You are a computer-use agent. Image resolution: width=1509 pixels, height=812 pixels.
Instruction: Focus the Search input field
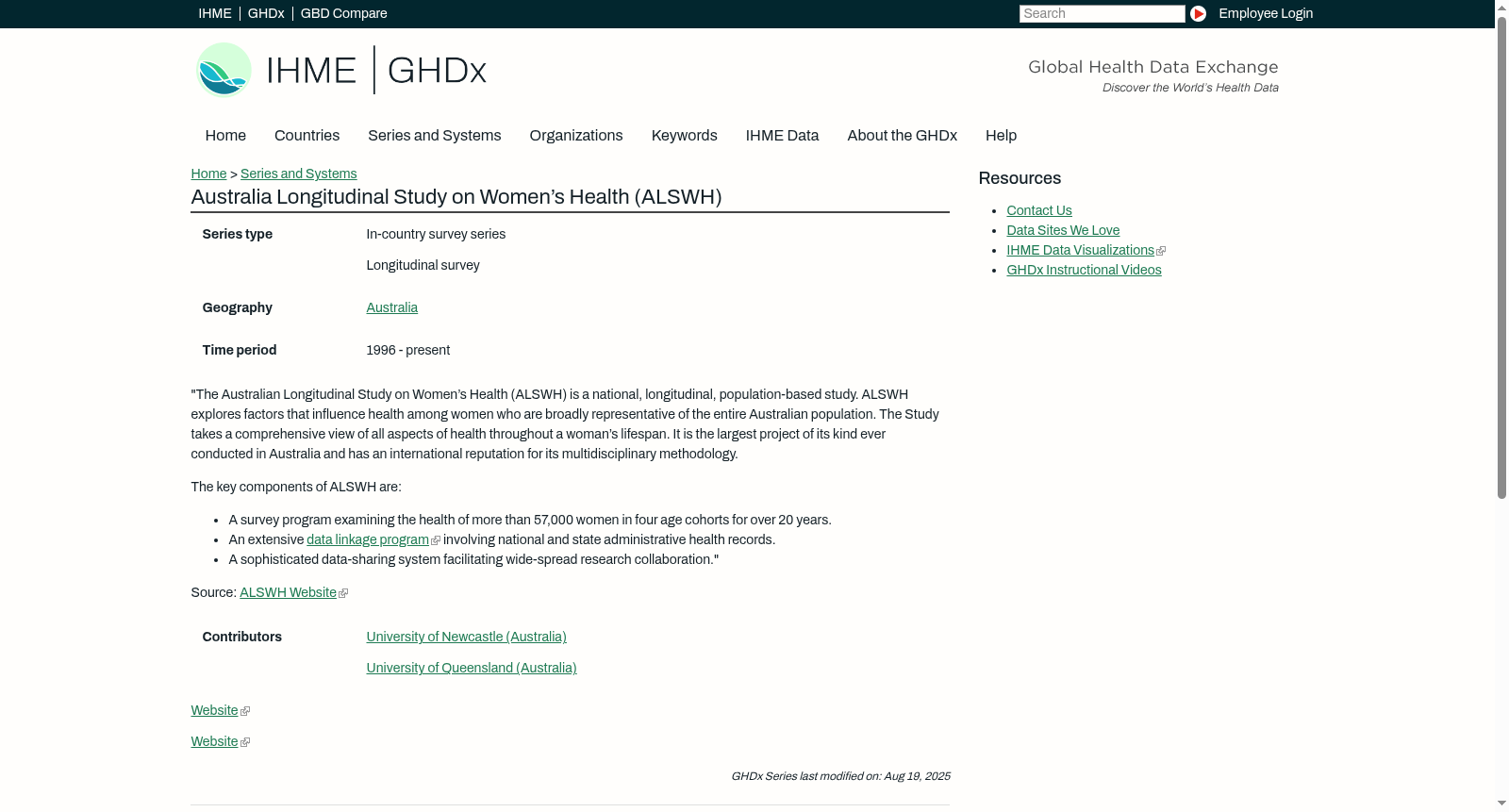coord(1102,13)
